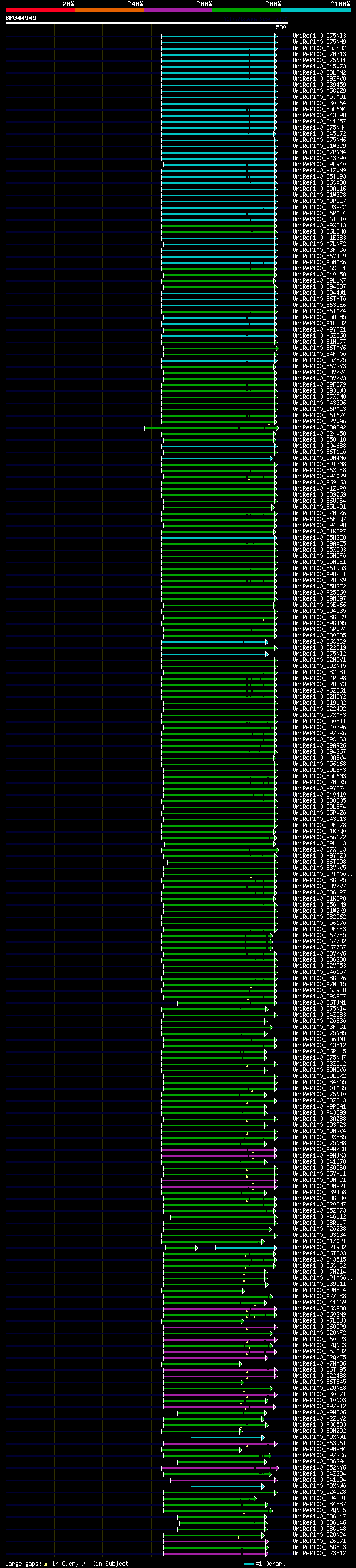The image size is (356, 1568).
Task: Click the 580 query end position label
Action: coord(281,27)
